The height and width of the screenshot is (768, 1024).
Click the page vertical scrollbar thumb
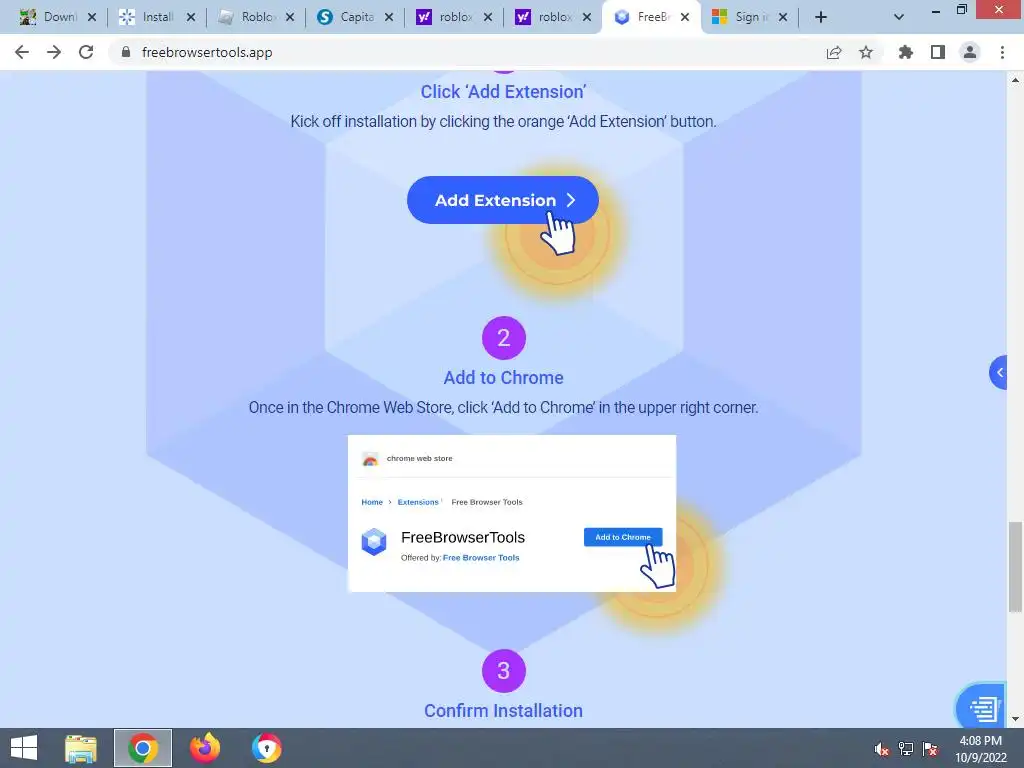(x=1015, y=567)
